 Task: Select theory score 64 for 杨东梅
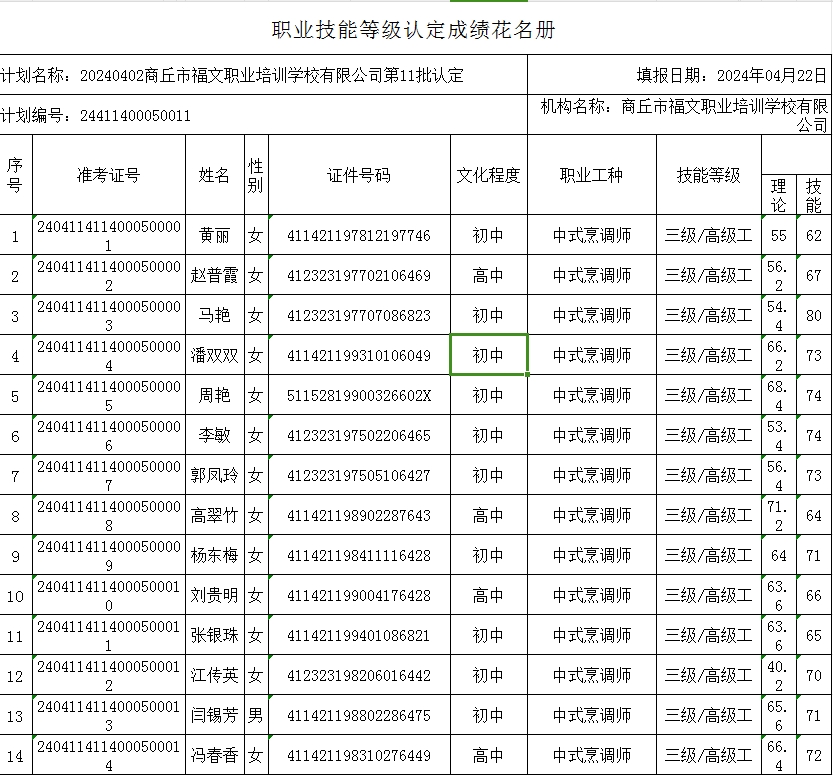pyautogui.click(x=779, y=555)
